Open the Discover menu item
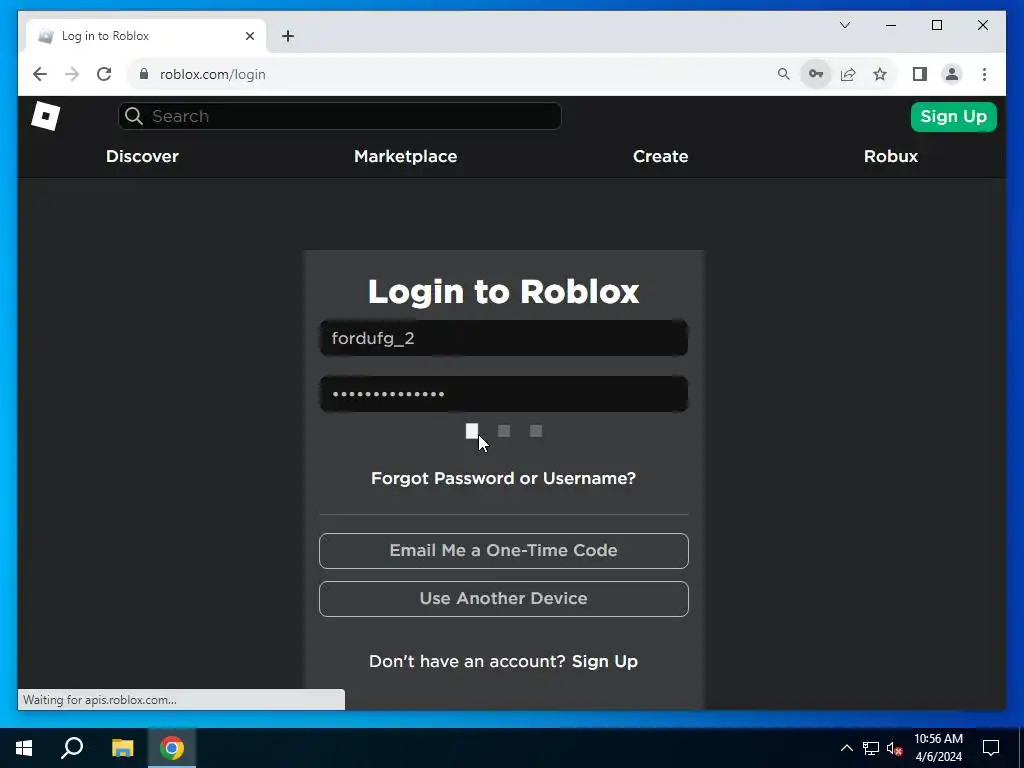1024x768 pixels. pos(142,156)
